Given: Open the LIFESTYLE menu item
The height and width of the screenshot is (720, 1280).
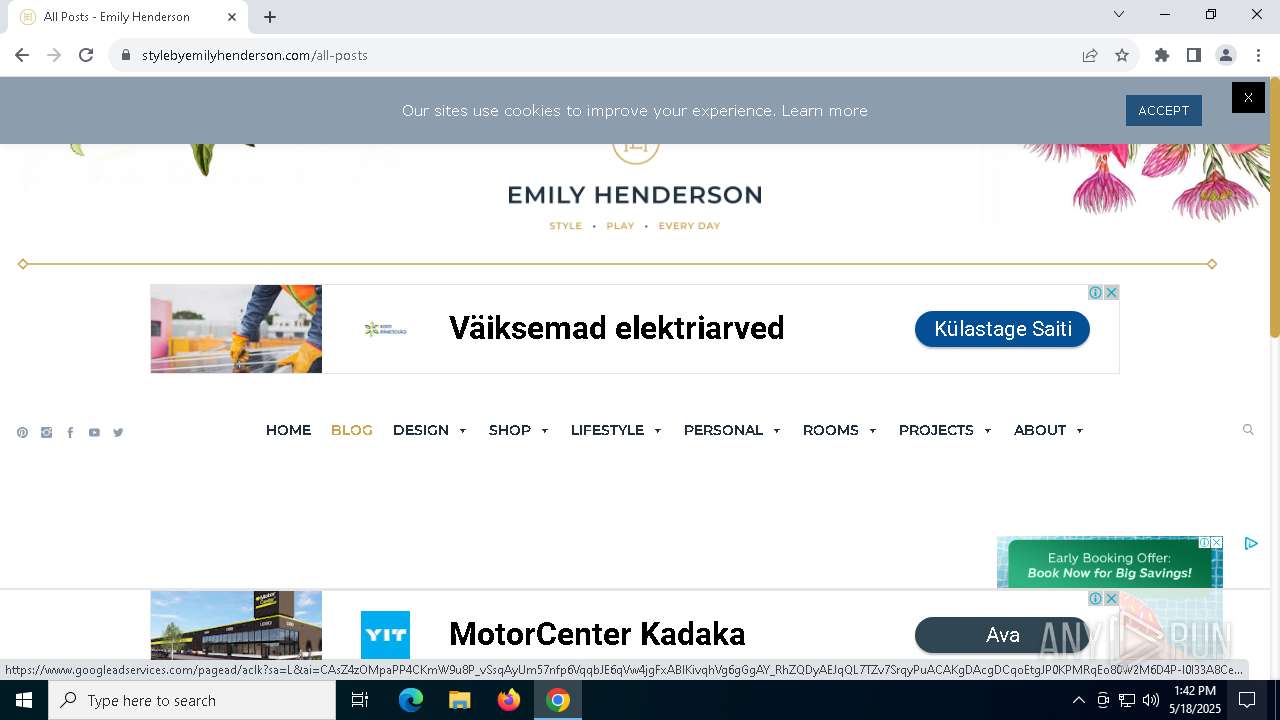Looking at the screenshot, I should coord(607,430).
